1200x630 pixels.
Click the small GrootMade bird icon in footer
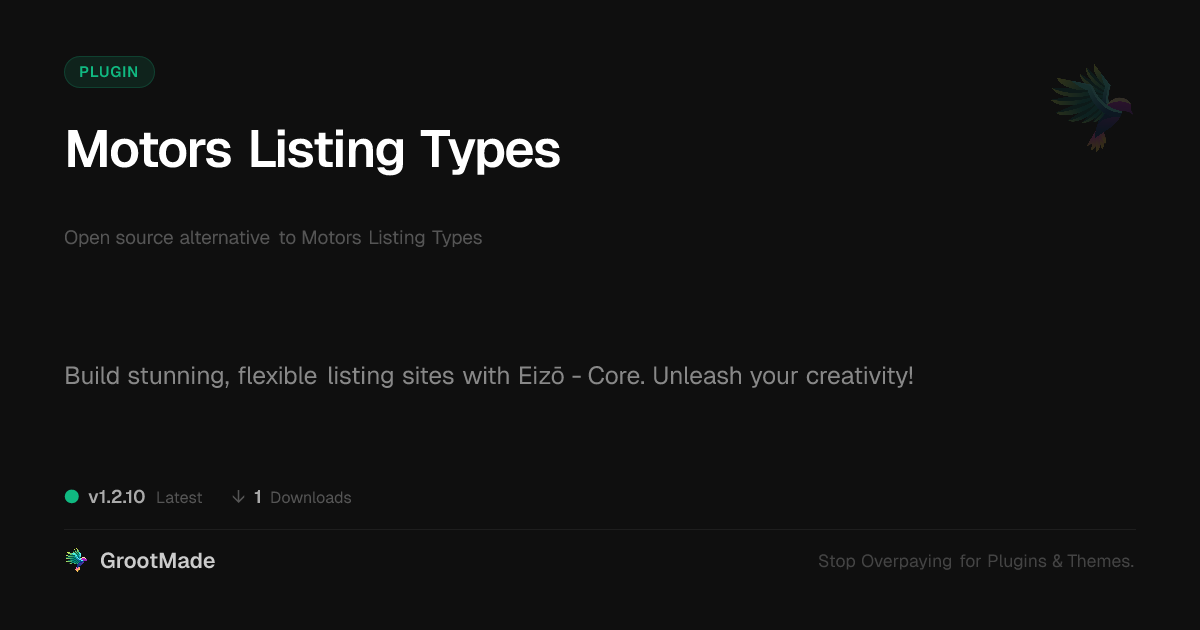coord(75,561)
